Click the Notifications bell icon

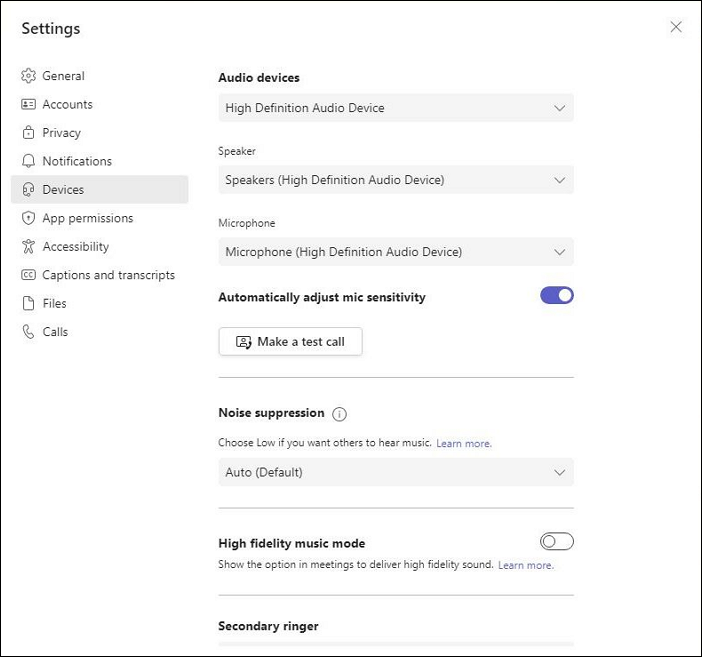(x=28, y=161)
